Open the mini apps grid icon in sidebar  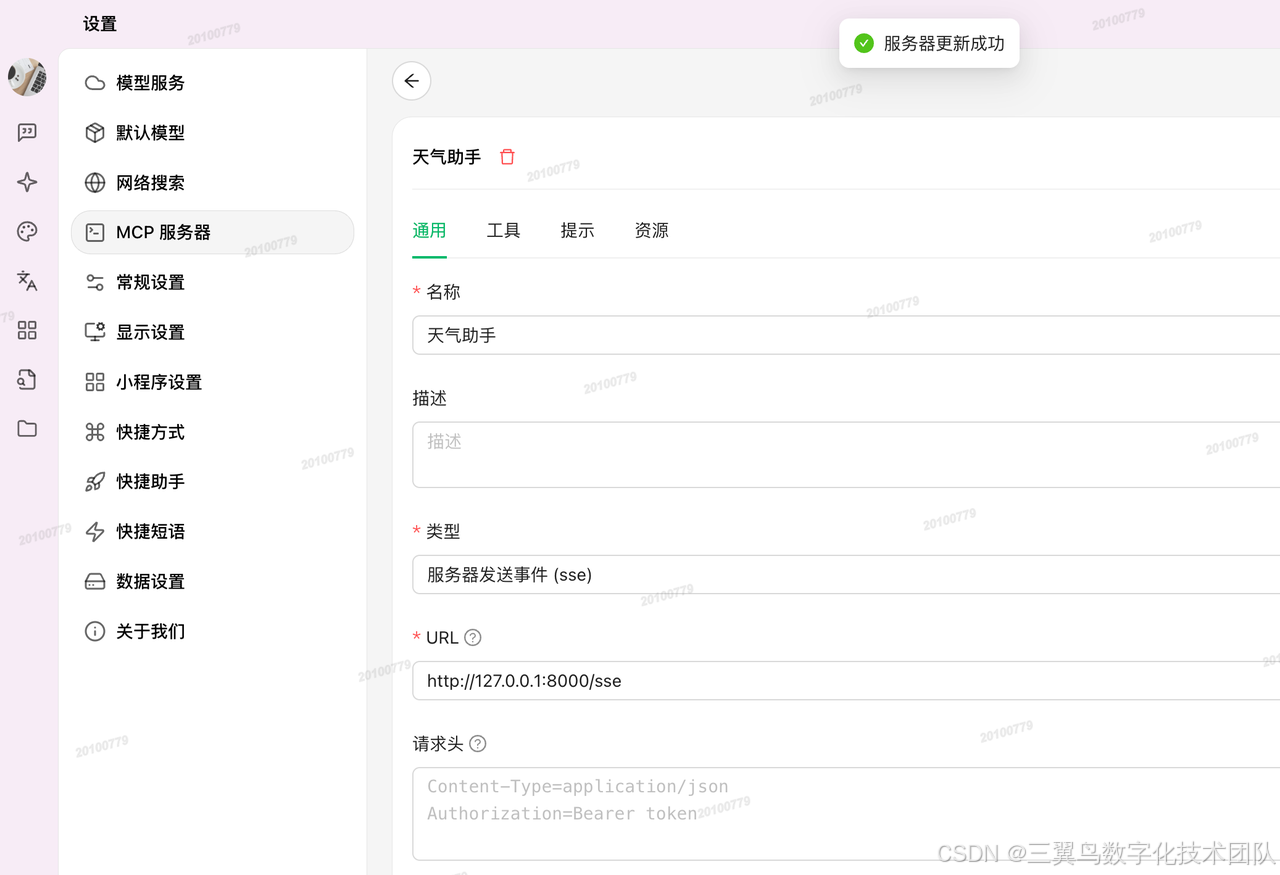tap(26, 330)
